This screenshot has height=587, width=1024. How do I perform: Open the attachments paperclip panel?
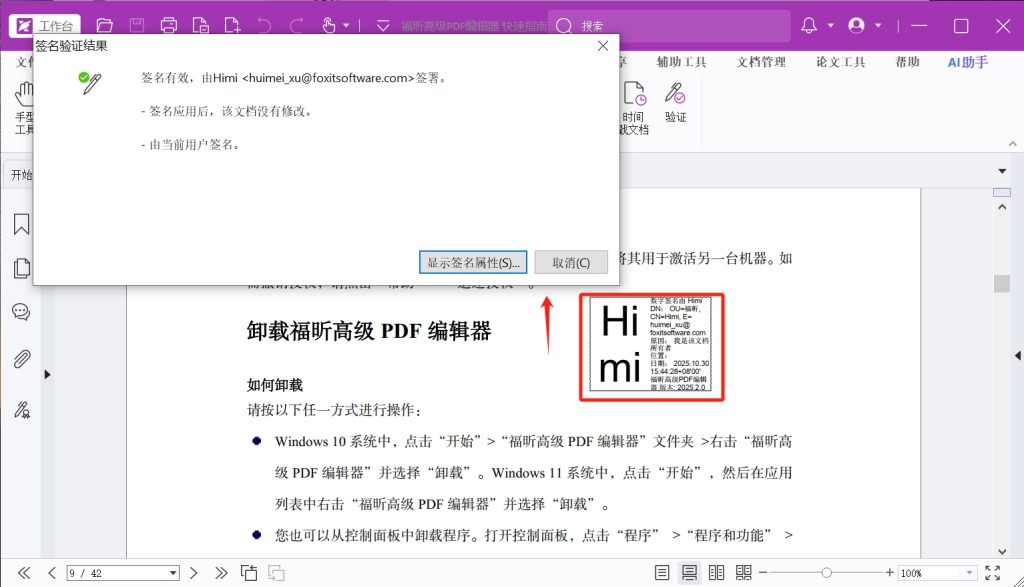click(x=21, y=359)
